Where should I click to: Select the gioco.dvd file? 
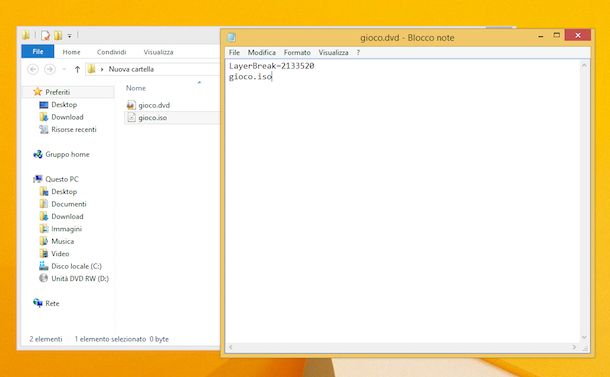pos(154,105)
